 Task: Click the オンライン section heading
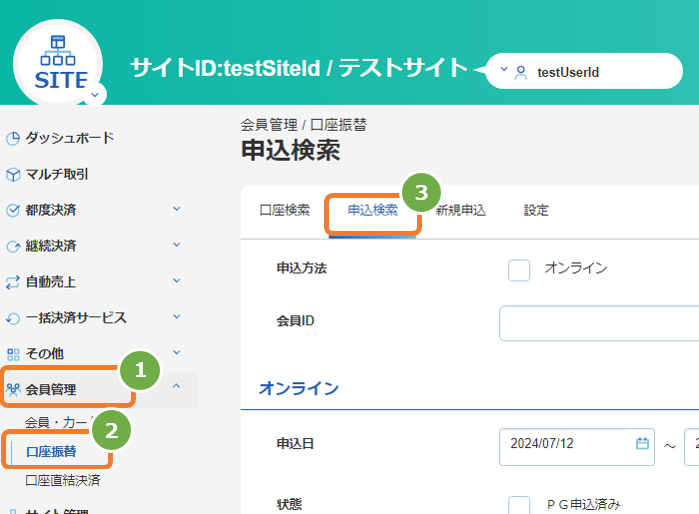pos(299,388)
